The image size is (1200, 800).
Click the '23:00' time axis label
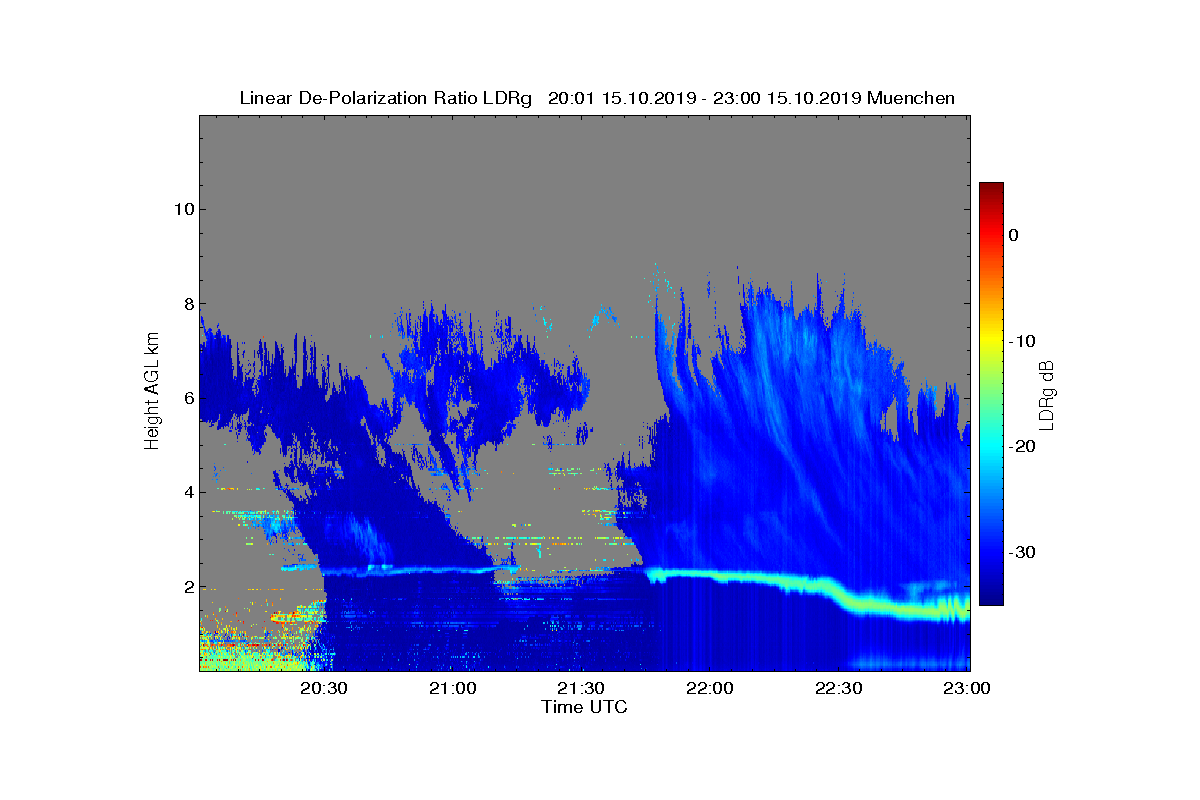pyautogui.click(x=966, y=688)
